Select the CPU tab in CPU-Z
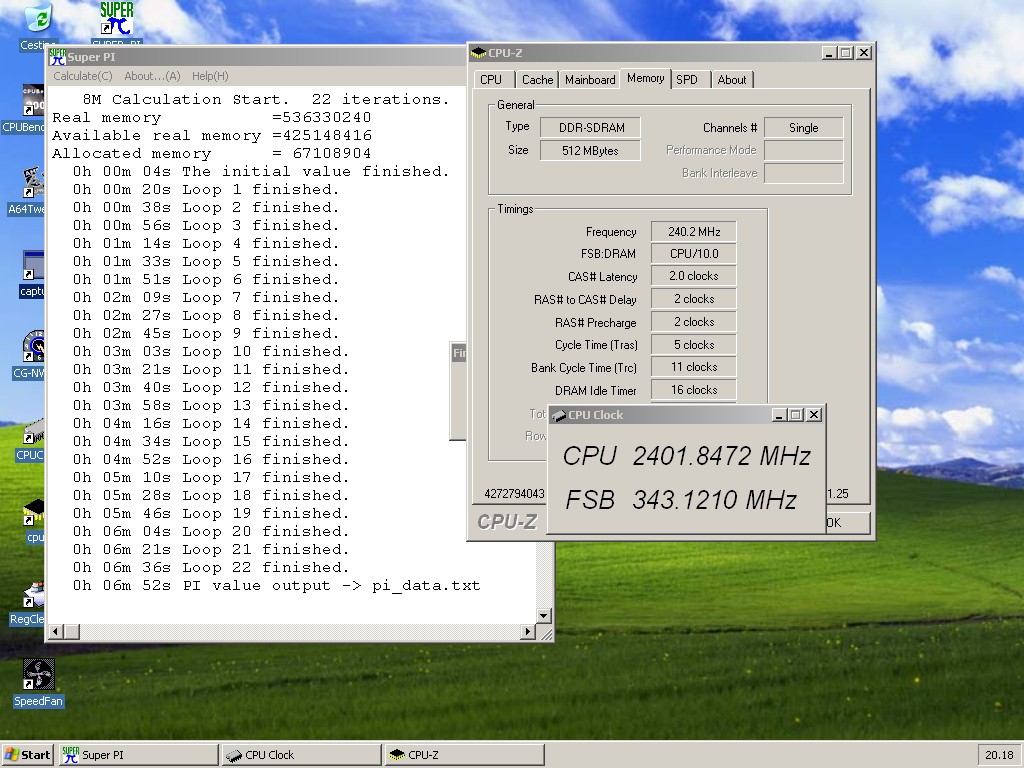Screen dimensions: 1024x768 [491, 80]
